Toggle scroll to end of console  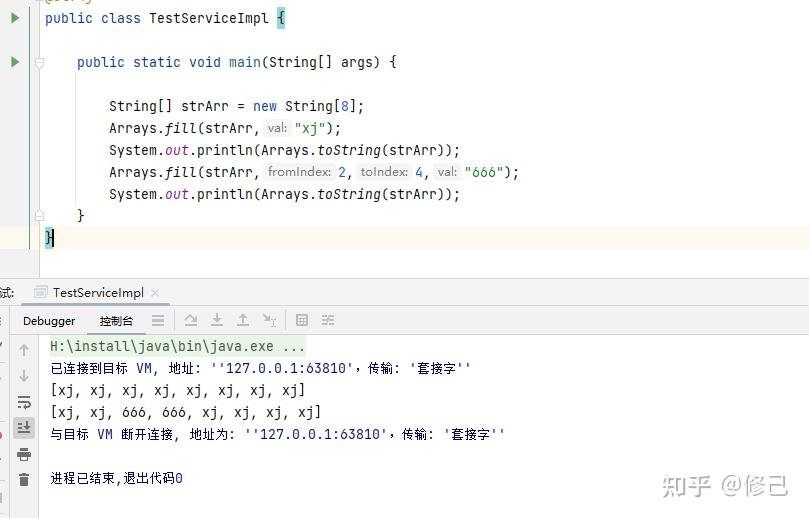tap(24, 427)
